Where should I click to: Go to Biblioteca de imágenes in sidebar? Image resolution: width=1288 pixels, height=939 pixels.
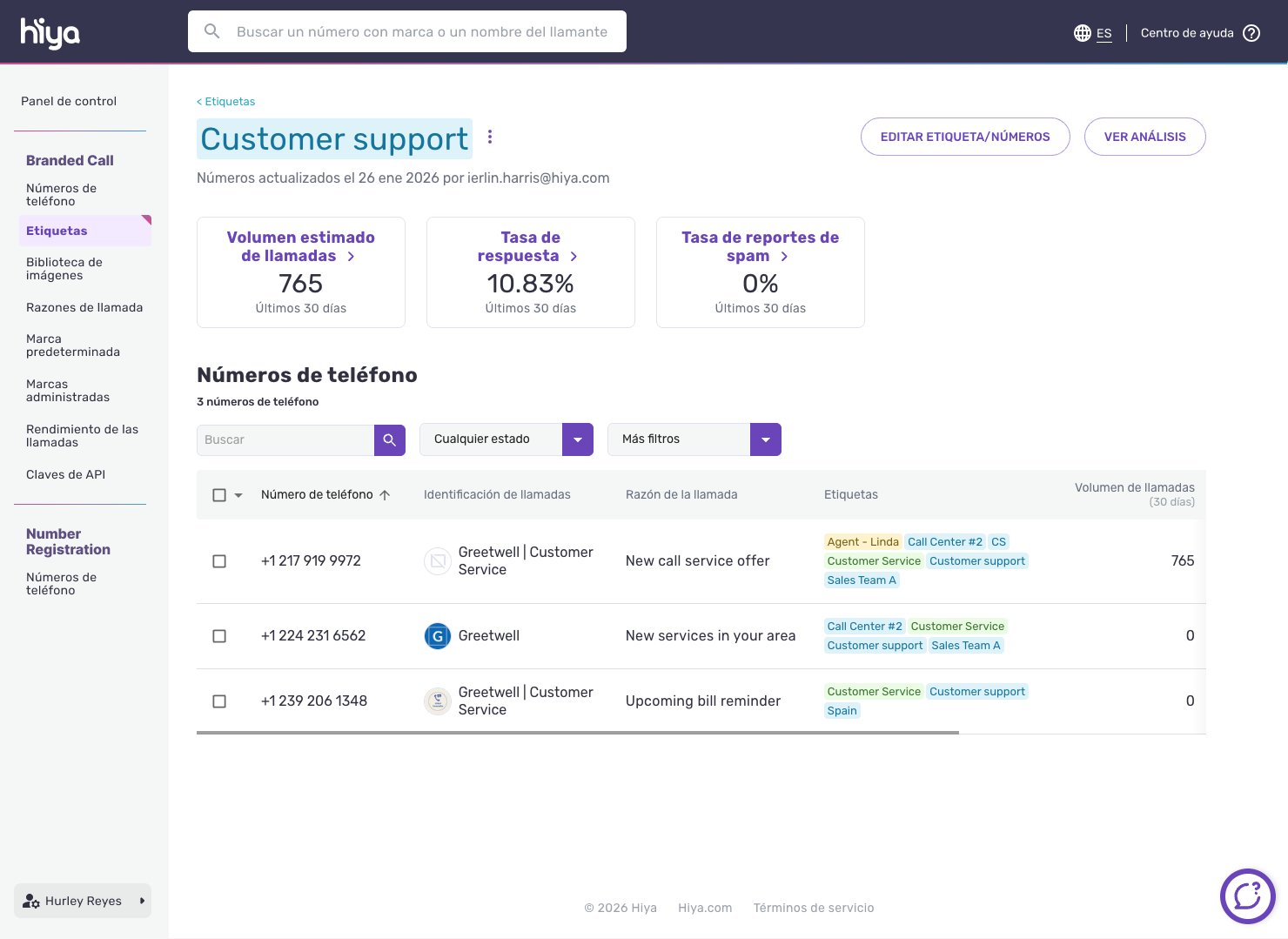pyautogui.click(x=64, y=269)
